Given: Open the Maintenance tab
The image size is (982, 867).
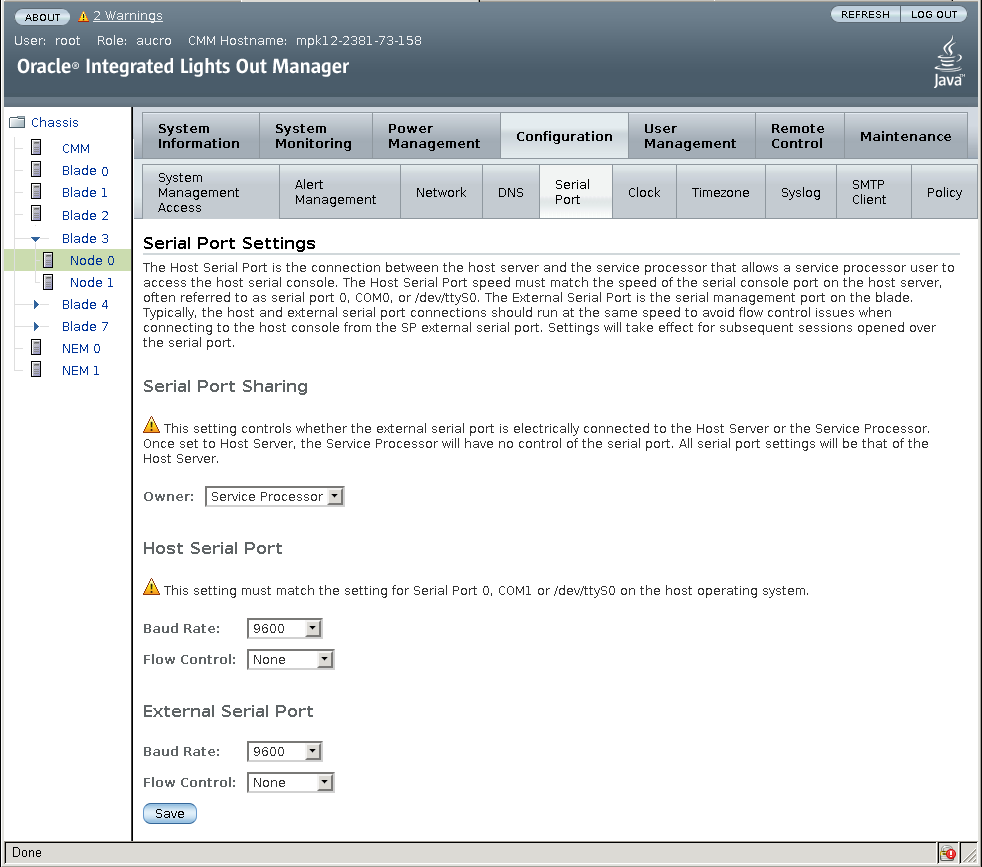Looking at the screenshot, I should click(906, 136).
